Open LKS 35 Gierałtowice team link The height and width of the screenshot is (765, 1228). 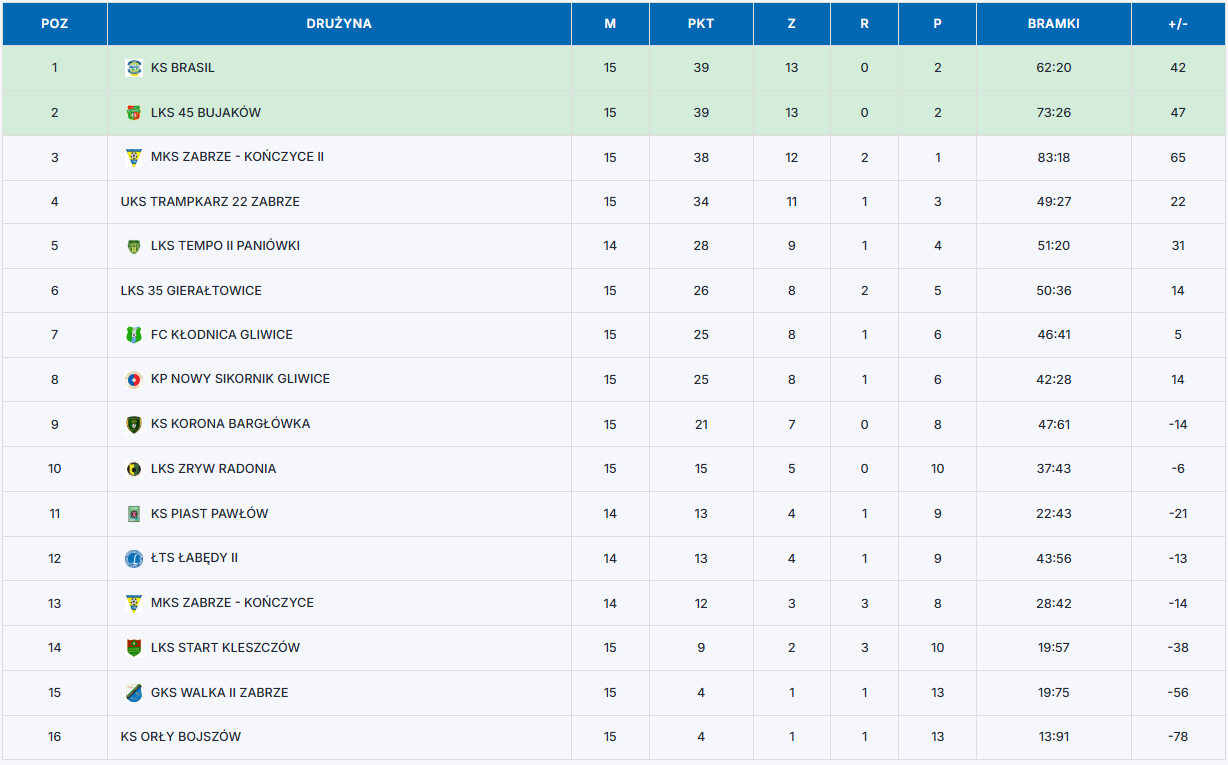pos(191,291)
